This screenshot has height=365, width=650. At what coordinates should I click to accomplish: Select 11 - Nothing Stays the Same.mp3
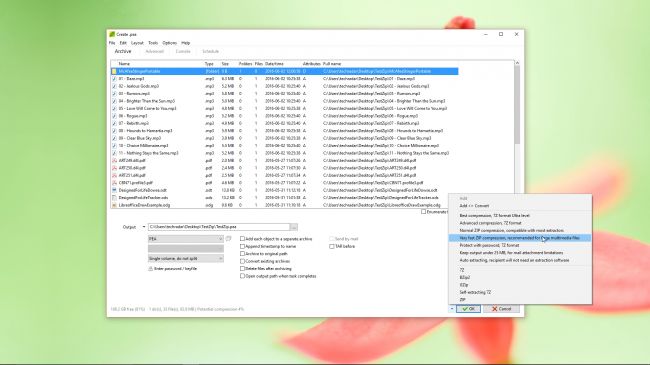pos(284,153)
